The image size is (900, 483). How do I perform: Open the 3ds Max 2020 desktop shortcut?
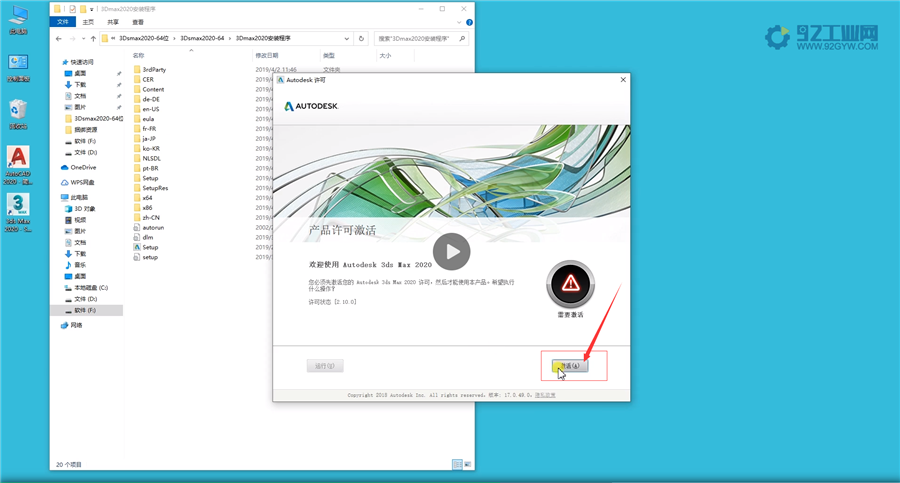tap(18, 212)
